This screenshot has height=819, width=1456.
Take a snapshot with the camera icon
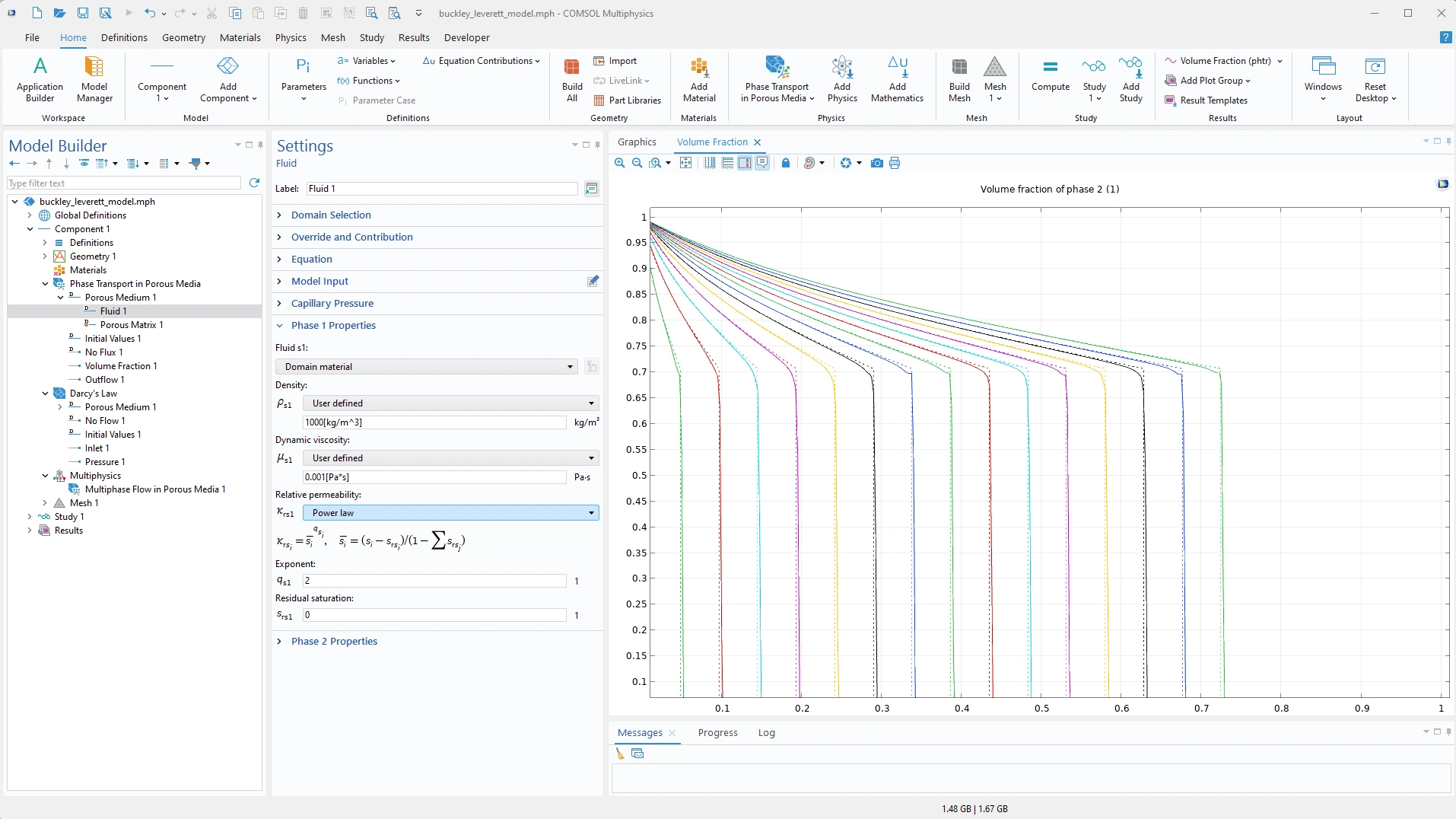click(x=877, y=163)
